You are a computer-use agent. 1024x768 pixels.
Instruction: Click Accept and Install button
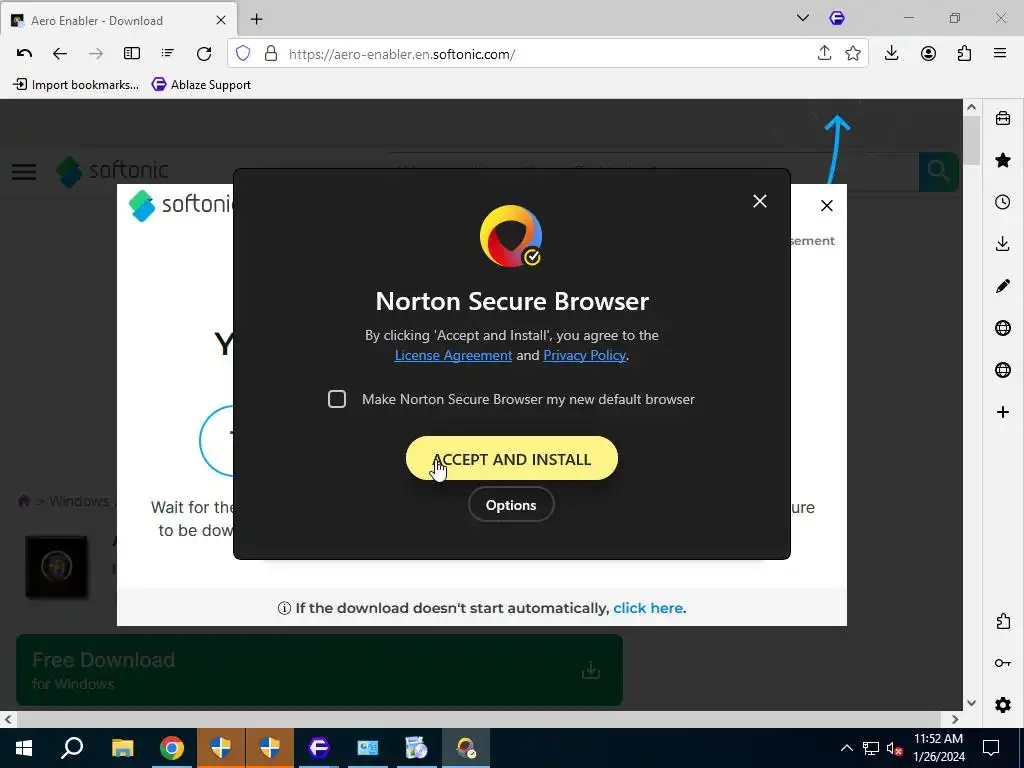(x=511, y=458)
